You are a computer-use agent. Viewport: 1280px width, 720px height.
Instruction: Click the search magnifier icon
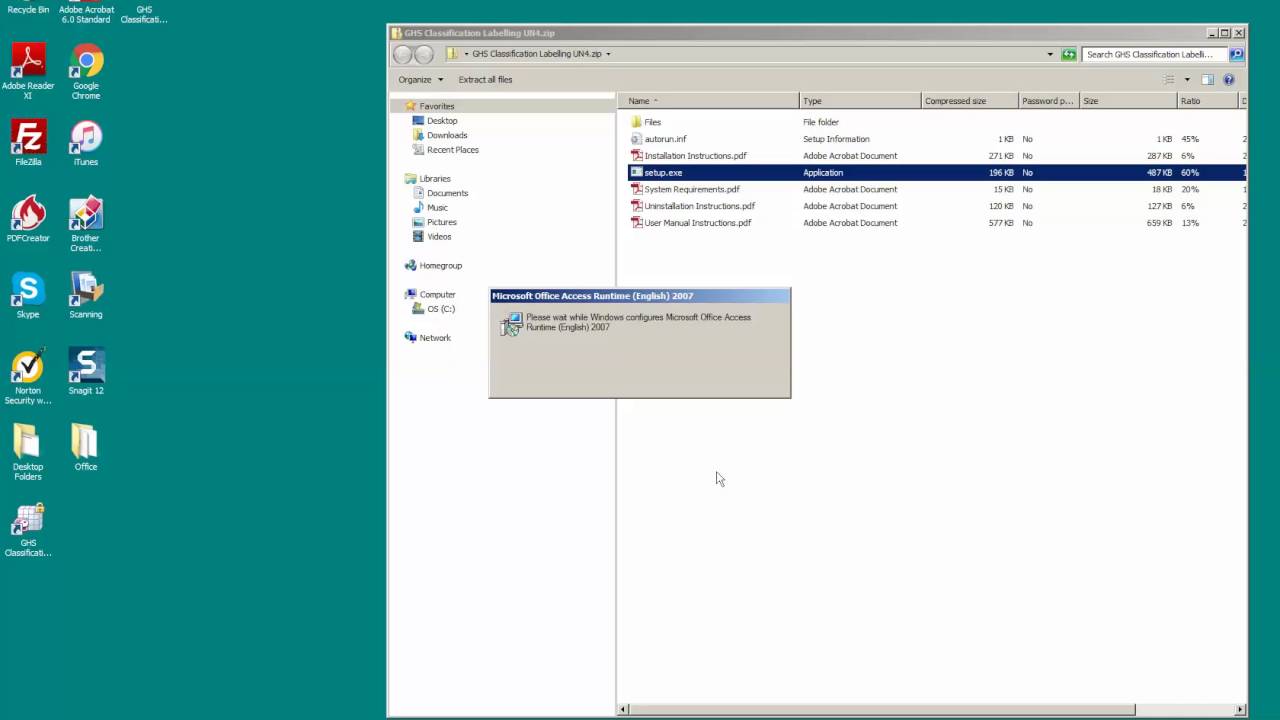pos(1237,54)
